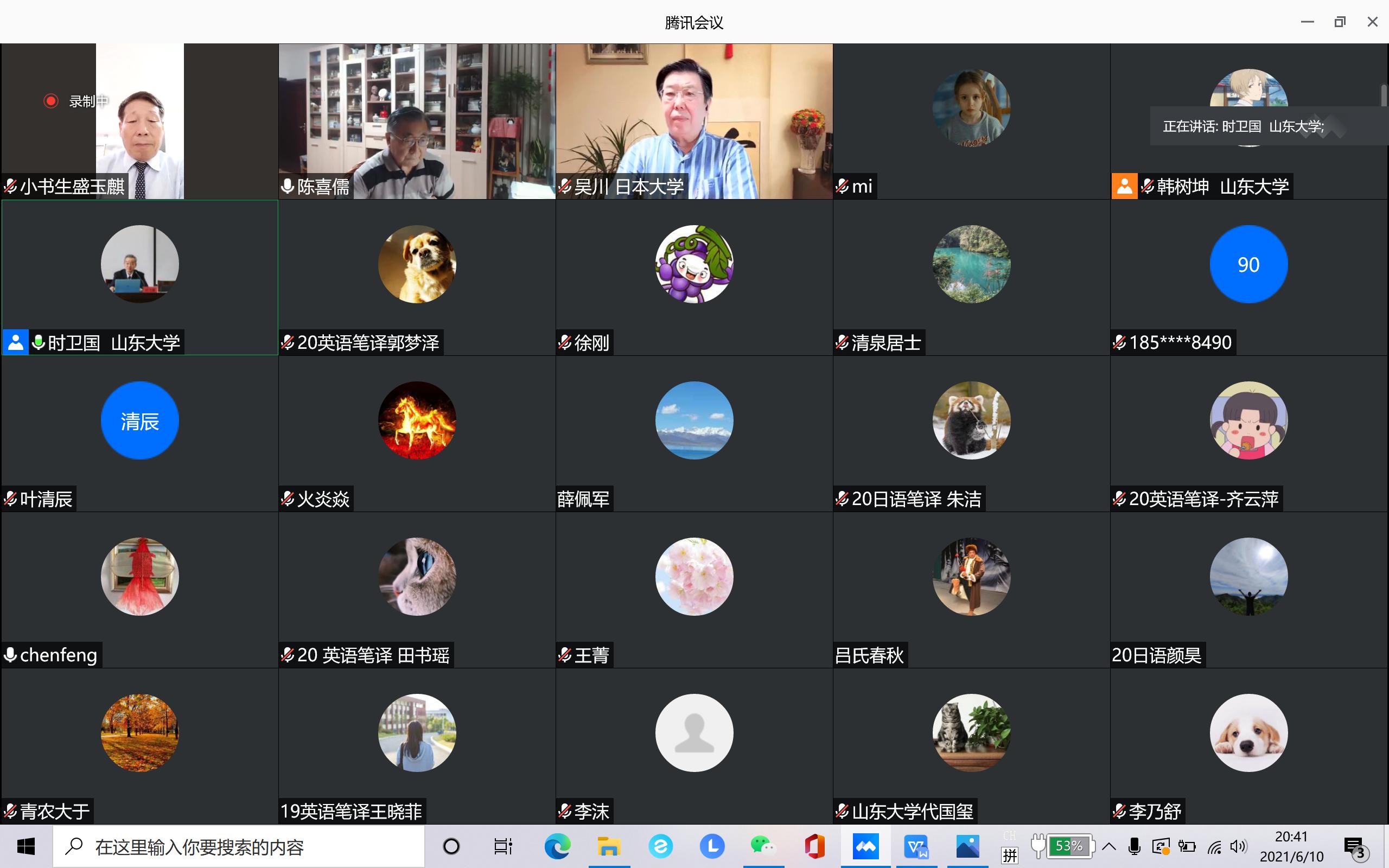Click the name label 20日语颜昊
1389x868 pixels.
pyautogui.click(x=1157, y=655)
